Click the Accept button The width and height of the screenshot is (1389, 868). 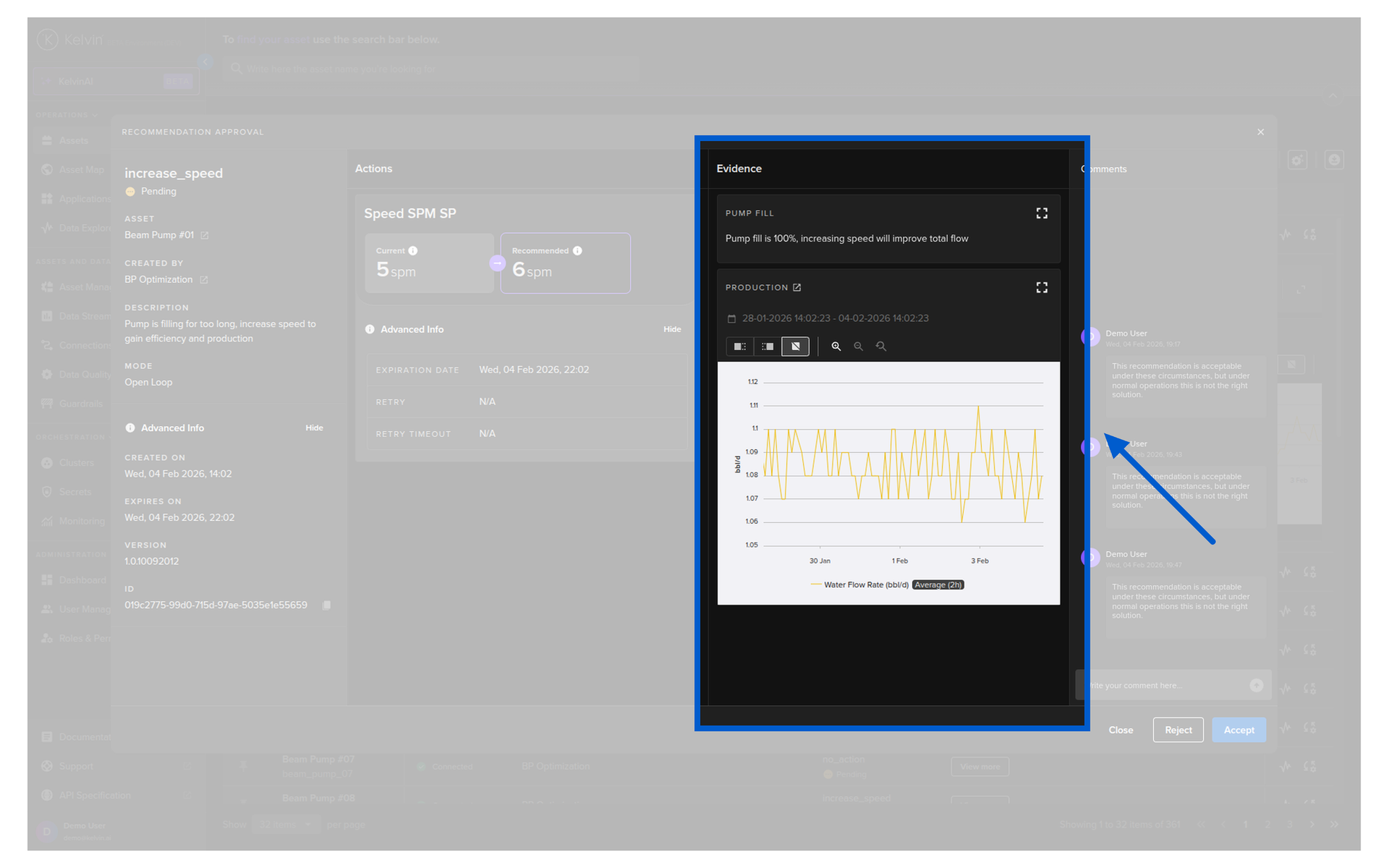point(1238,730)
